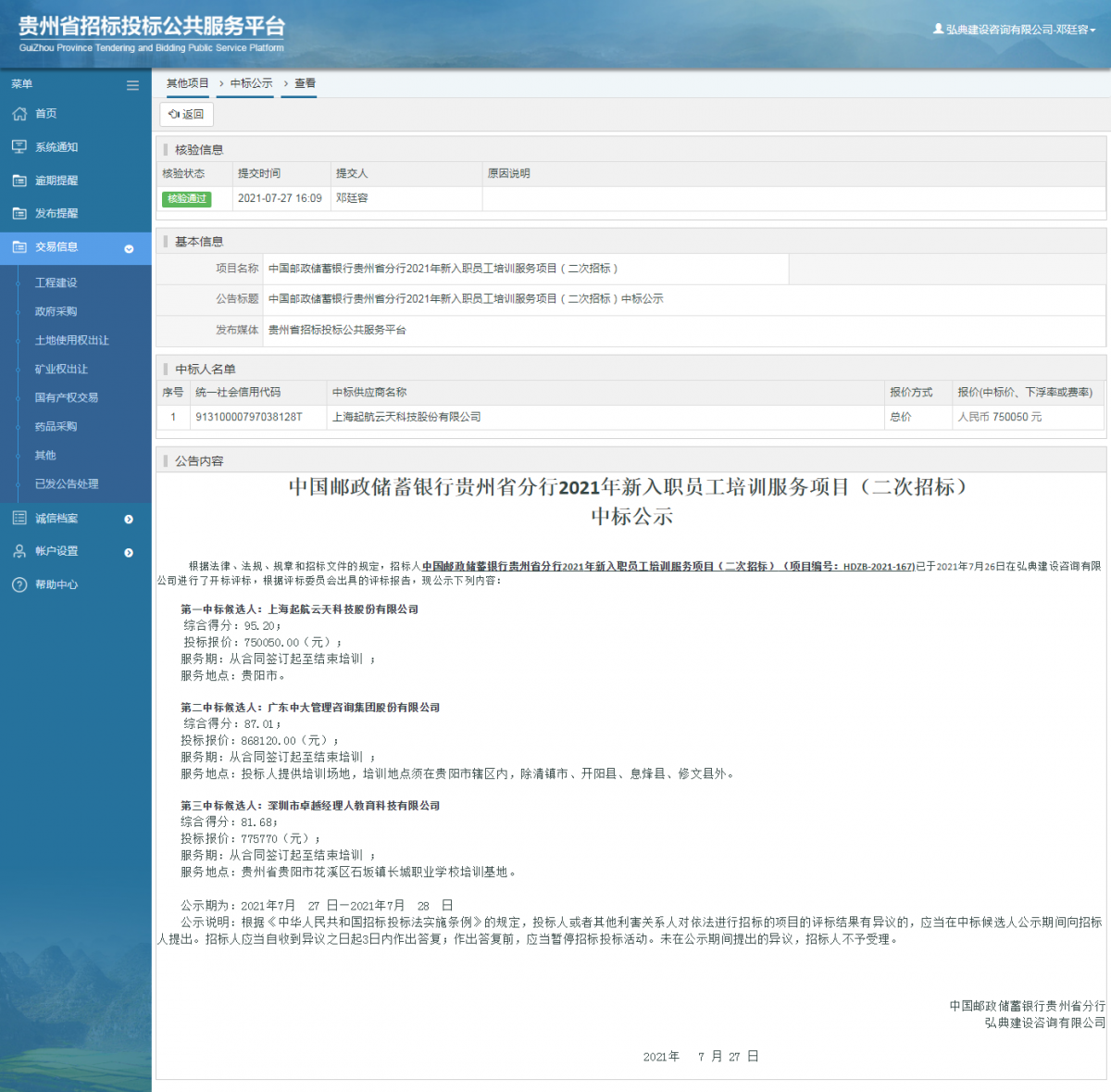Switch to the 其他项目 breadcrumb tab
Screen dimensions: 1111x1092
pyautogui.click(x=187, y=82)
